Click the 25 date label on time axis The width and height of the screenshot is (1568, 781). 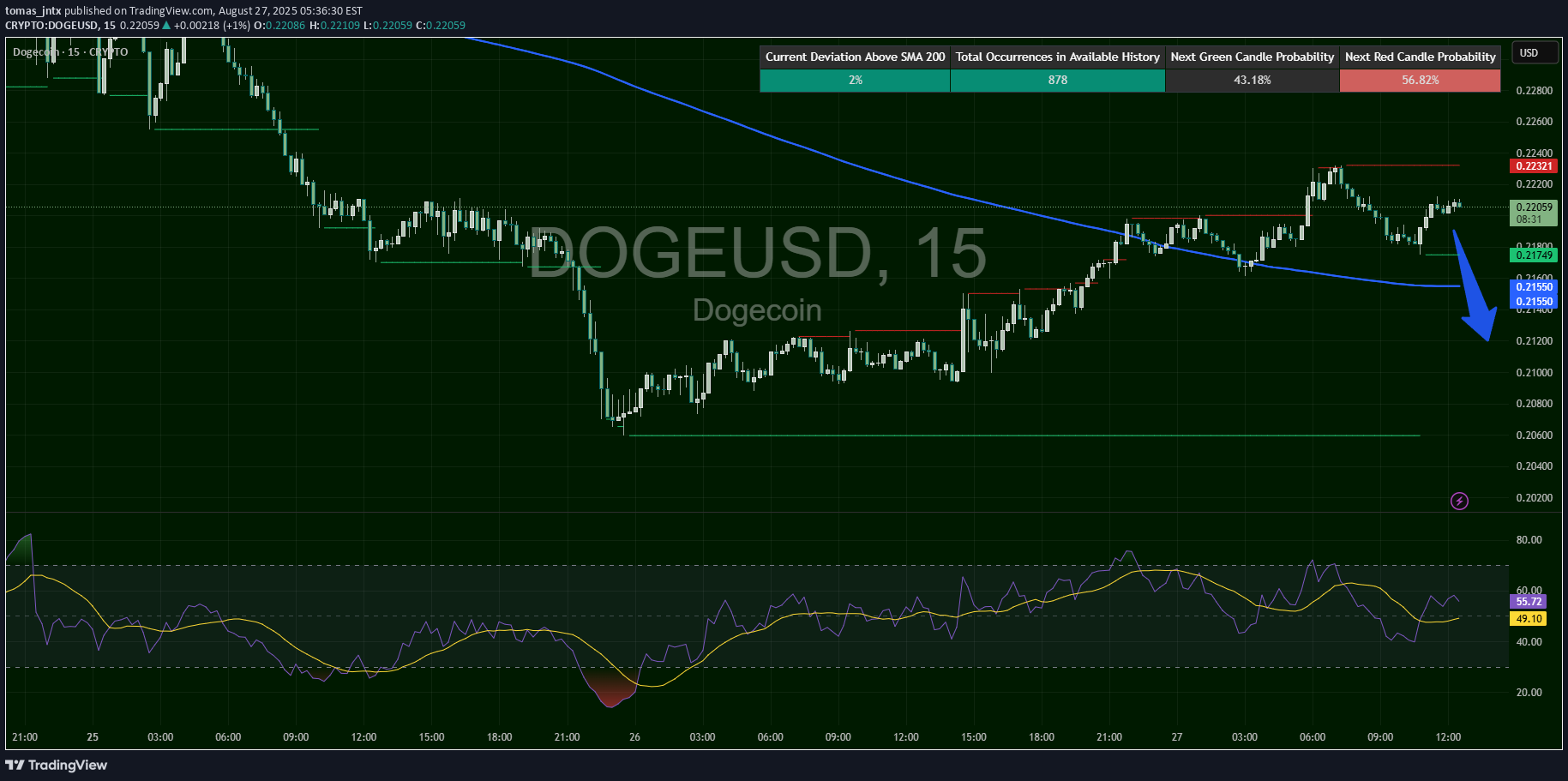pyautogui.click(x=93, y=736)
